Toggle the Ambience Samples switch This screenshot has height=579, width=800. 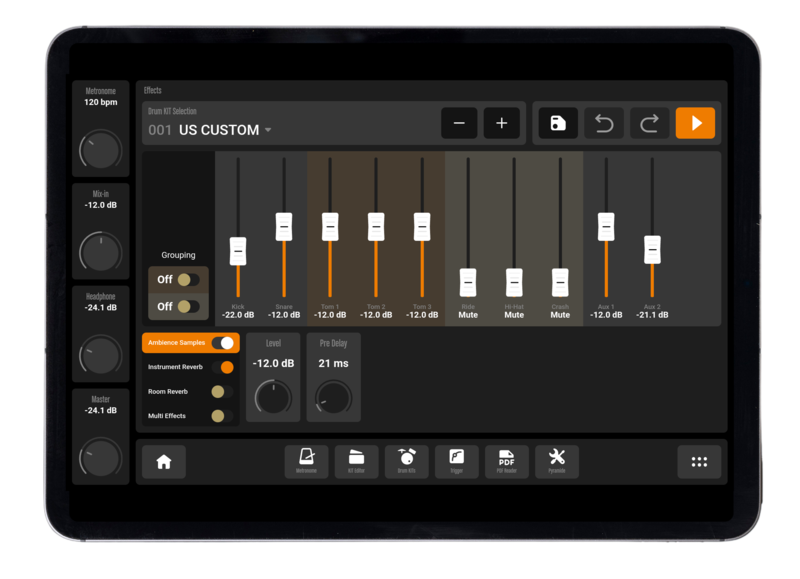coord(223,343)
